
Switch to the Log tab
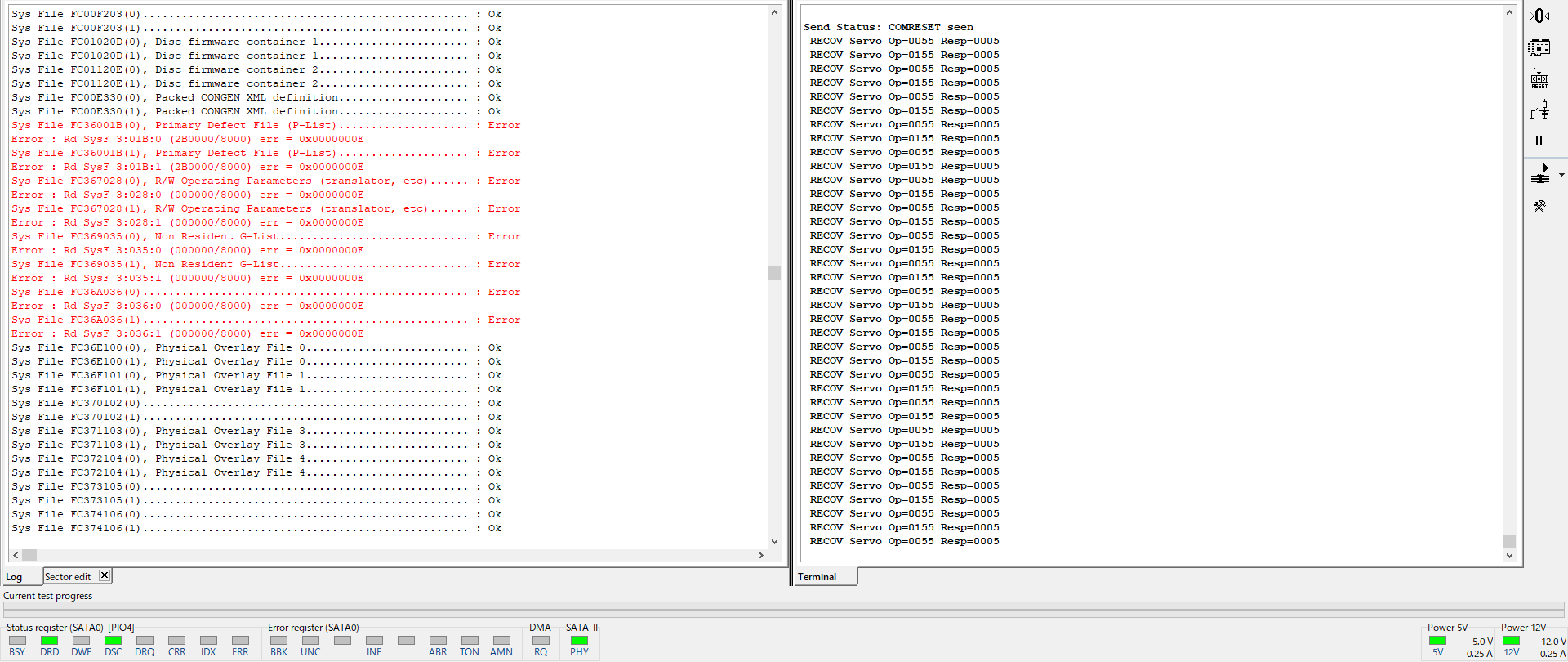coord(15,577)
